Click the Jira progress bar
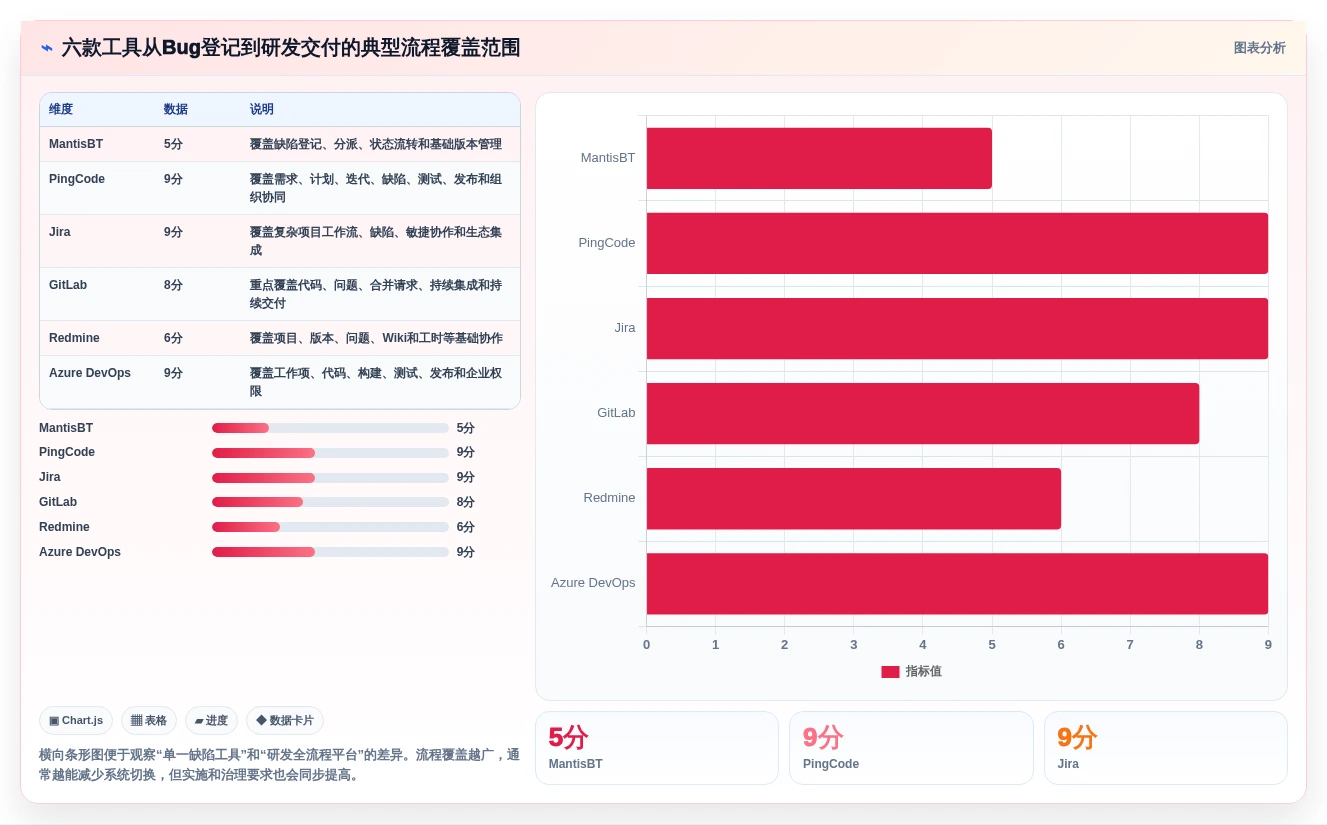 330,478
